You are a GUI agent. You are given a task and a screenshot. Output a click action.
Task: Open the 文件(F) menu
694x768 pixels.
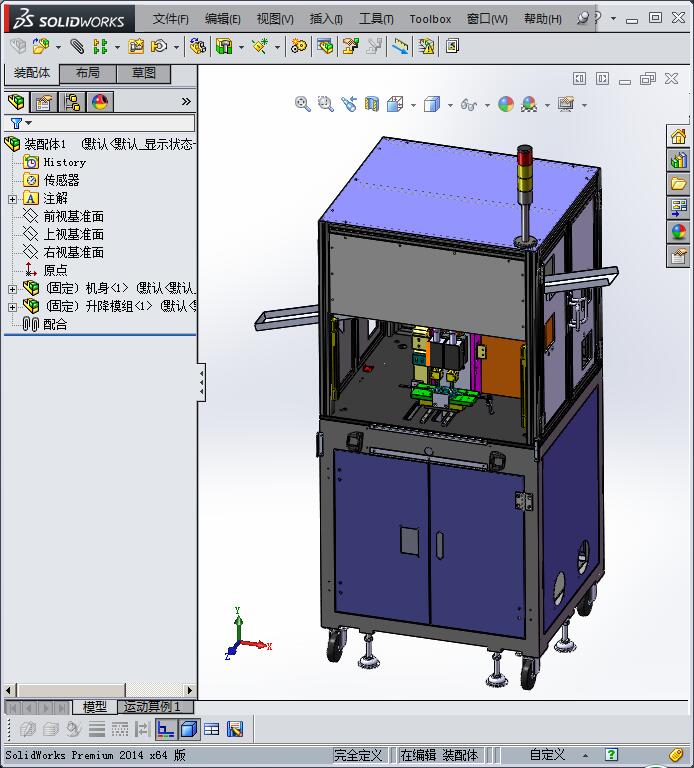coord(170,19)
